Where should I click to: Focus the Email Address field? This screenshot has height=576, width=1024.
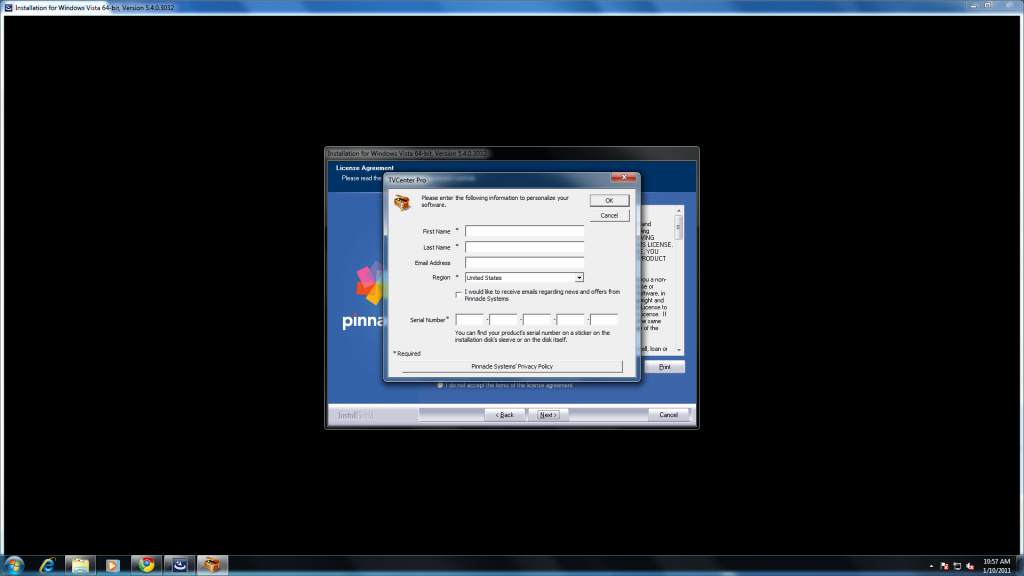[524, 263]
